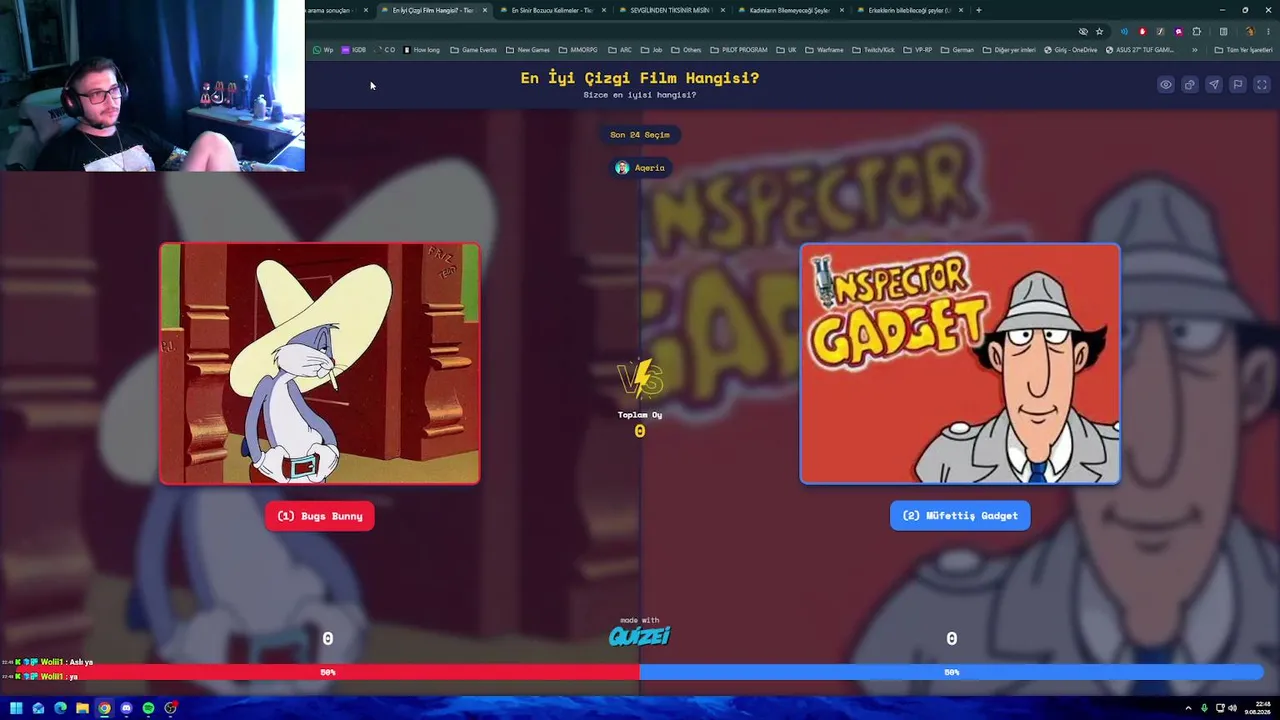The image size is (1280, 720).
Task: Vote for the (2) Müfettiş Gadget button
Action: (x=960, y=516)
